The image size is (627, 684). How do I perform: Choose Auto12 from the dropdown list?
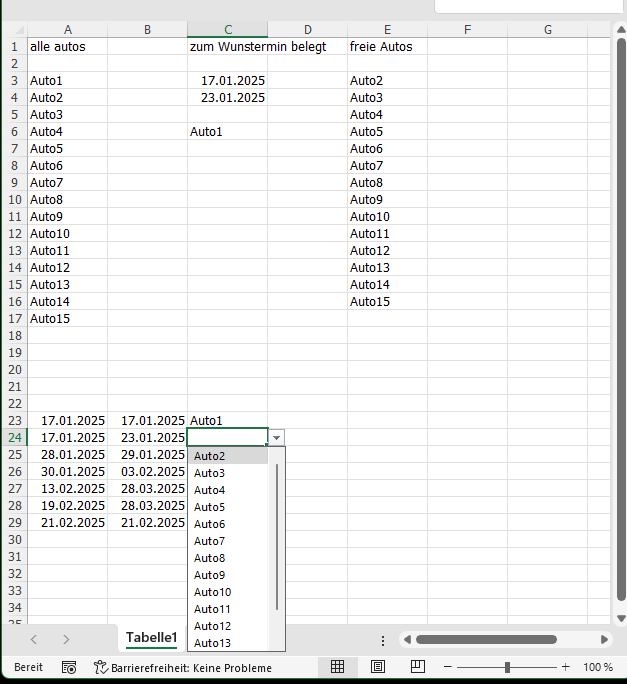tap(228, 626)
